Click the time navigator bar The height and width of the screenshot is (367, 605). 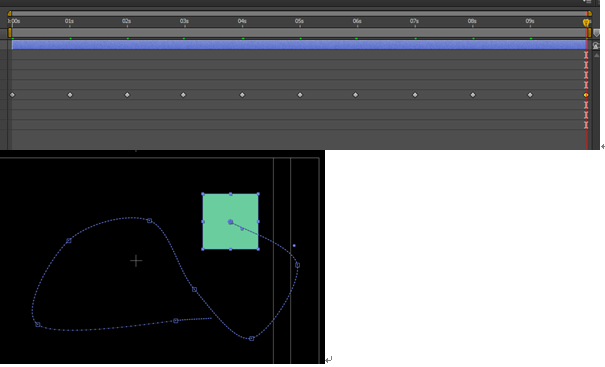tap(299, 14)
